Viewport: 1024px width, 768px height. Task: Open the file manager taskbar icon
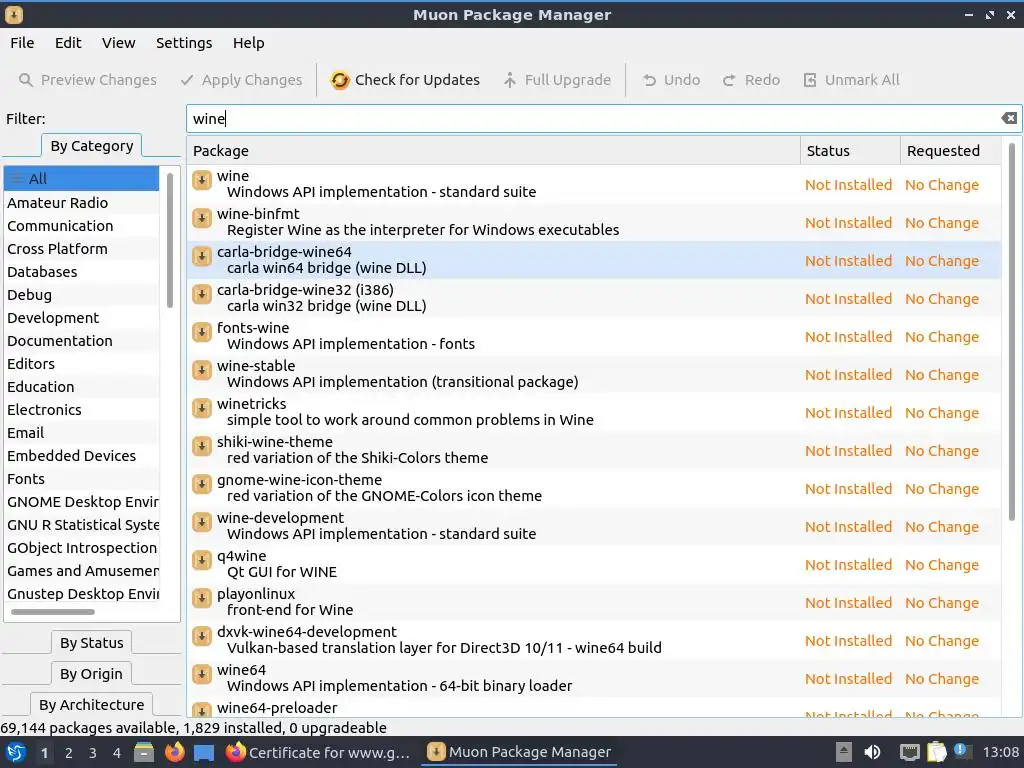click(x=144, y=752)
